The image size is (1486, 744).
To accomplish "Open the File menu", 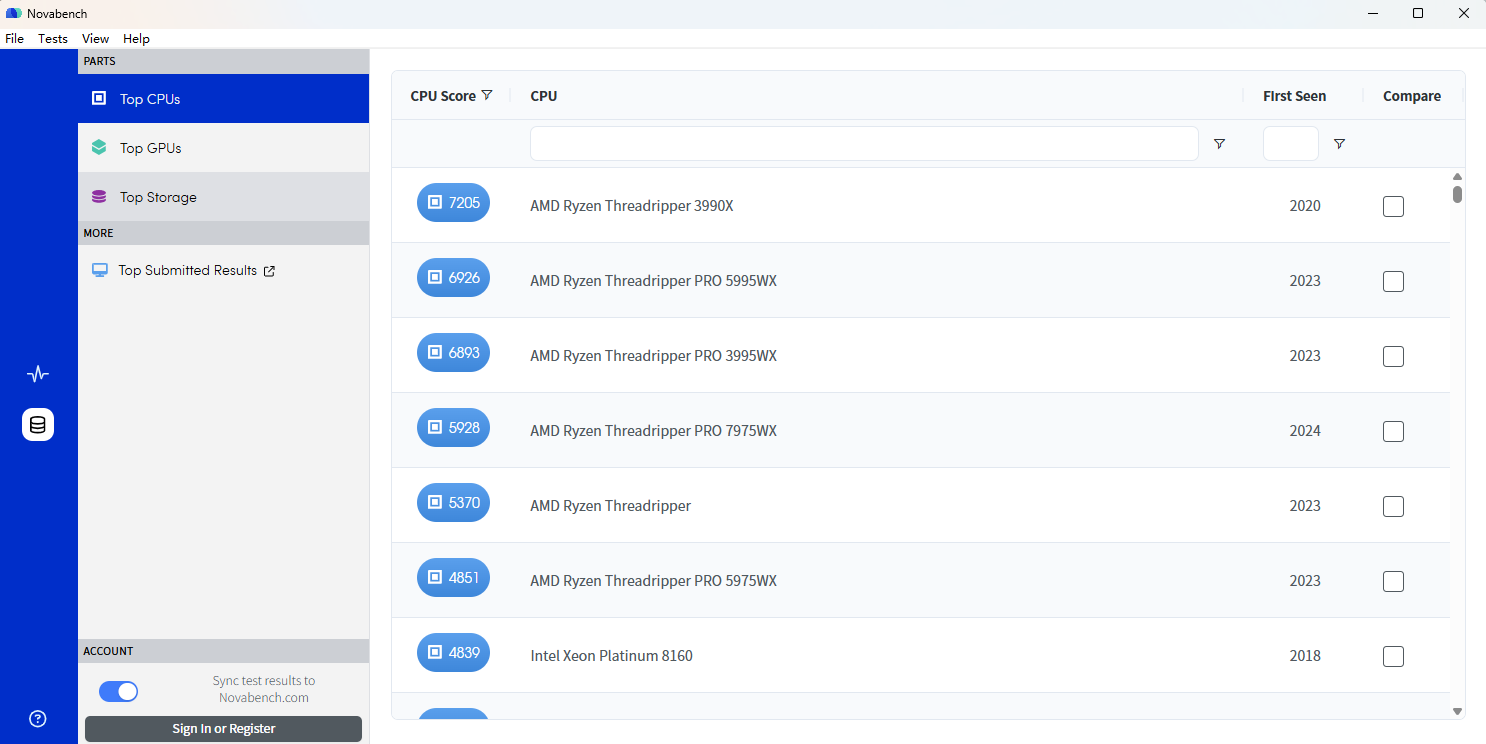I will (x=14, y=39).
